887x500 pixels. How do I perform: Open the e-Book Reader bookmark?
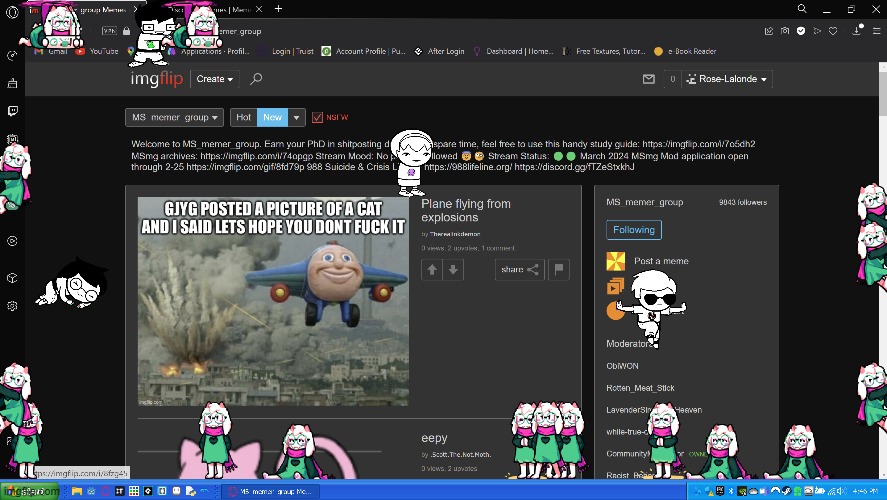[x=684, y=51]
